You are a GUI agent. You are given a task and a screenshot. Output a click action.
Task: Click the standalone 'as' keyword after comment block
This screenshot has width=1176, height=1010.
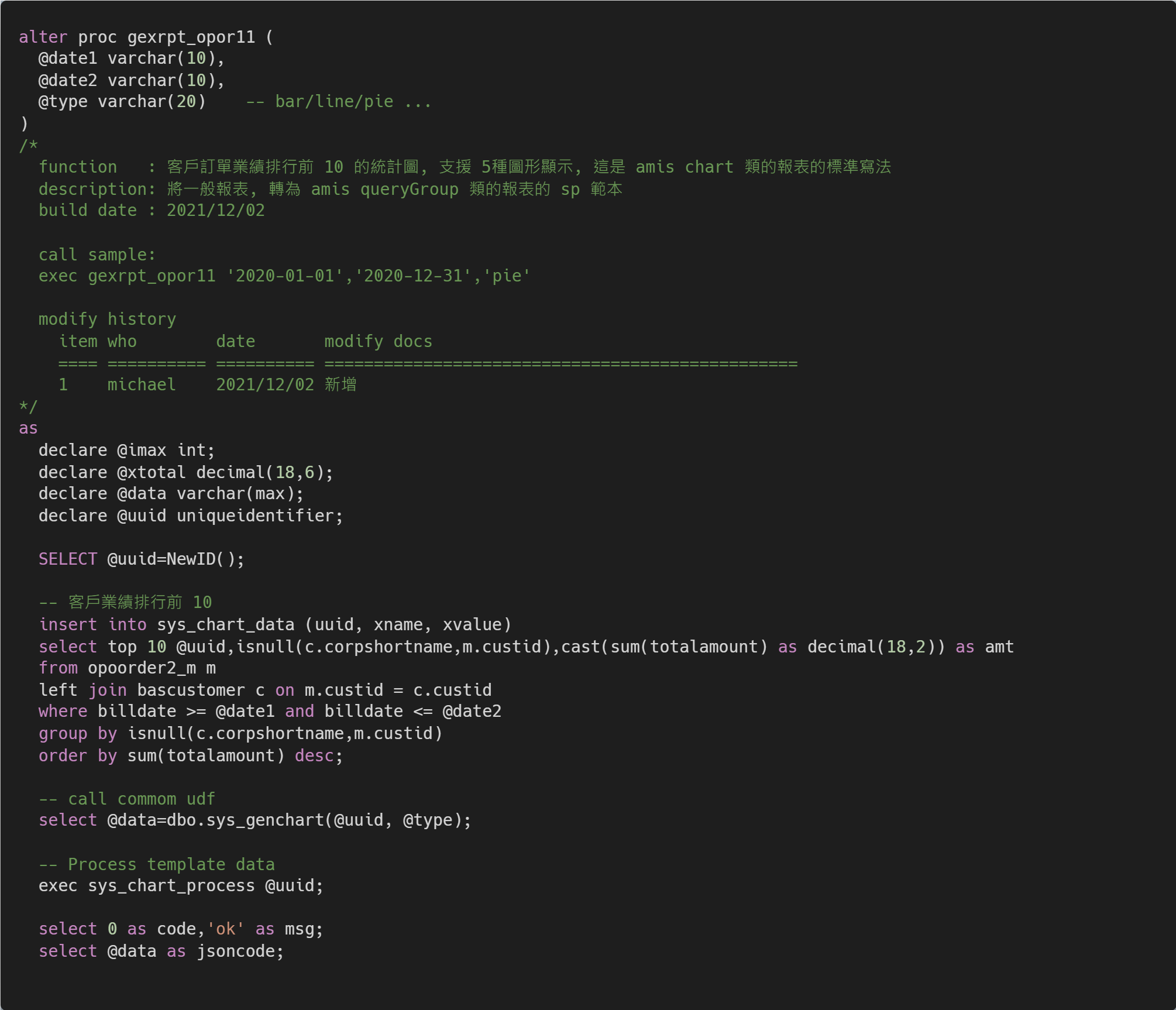coord(28,428)
